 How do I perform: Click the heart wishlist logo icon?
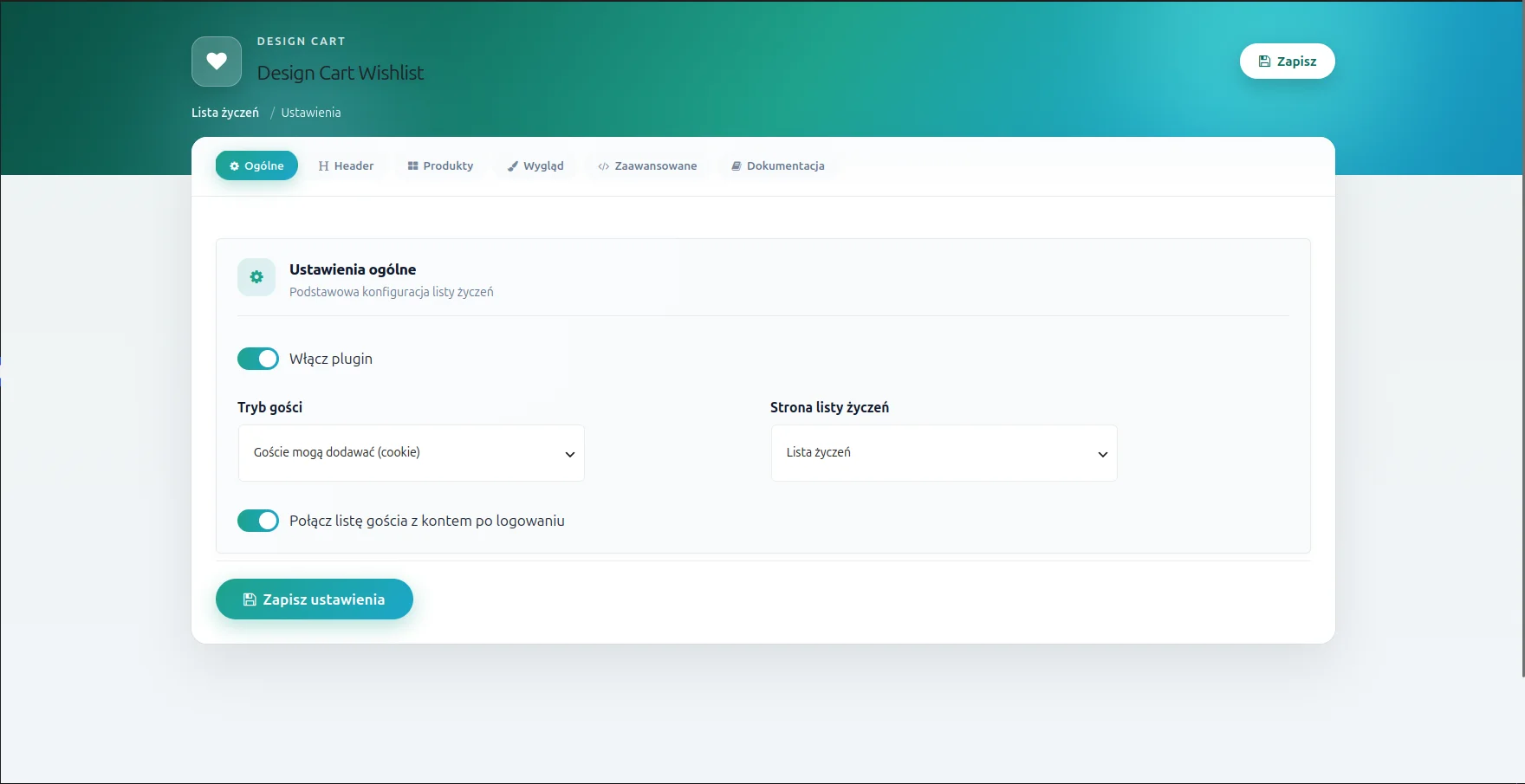pyautogui.click(x=217, y=62)
